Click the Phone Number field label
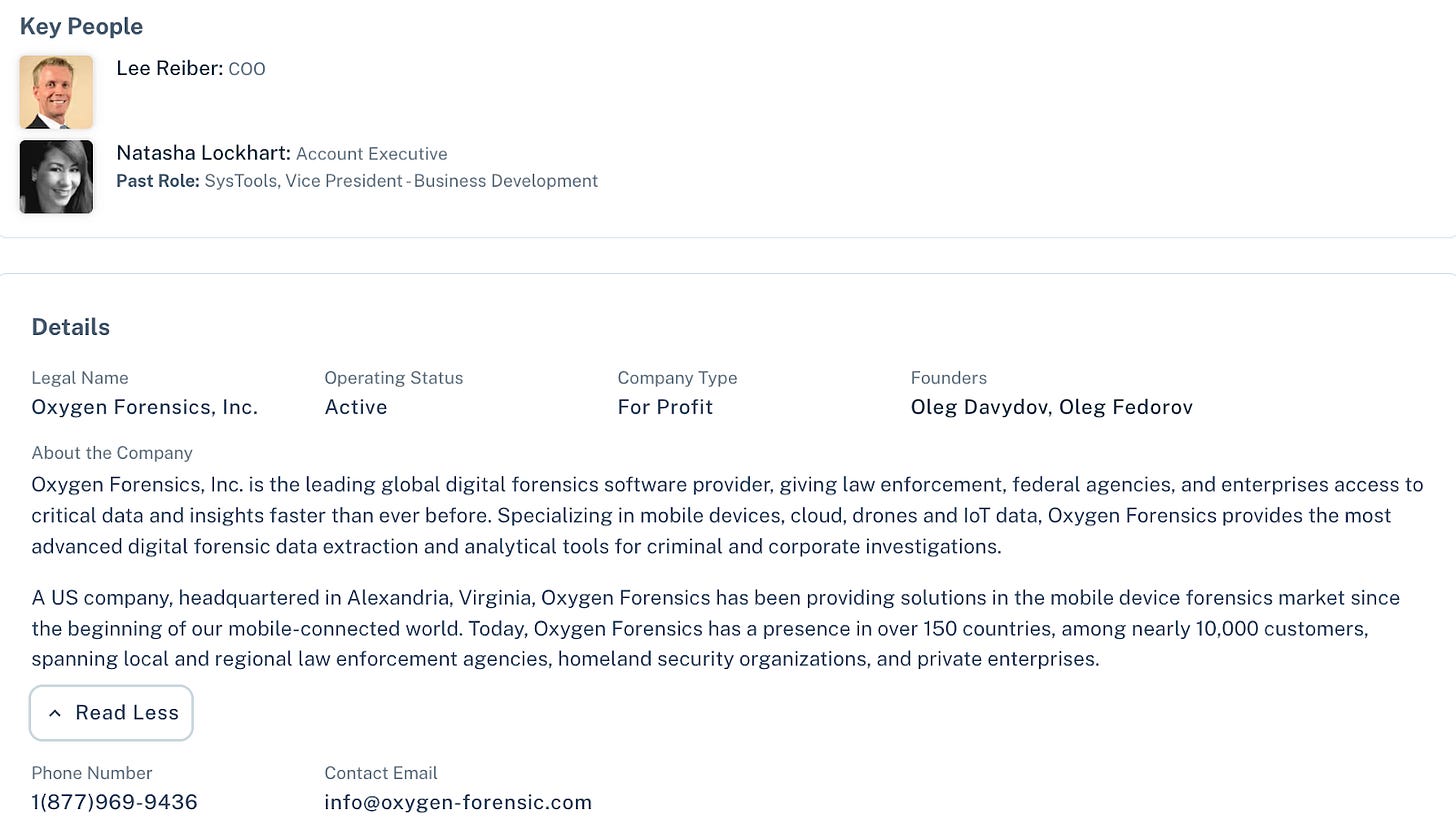 pos(92,773)
